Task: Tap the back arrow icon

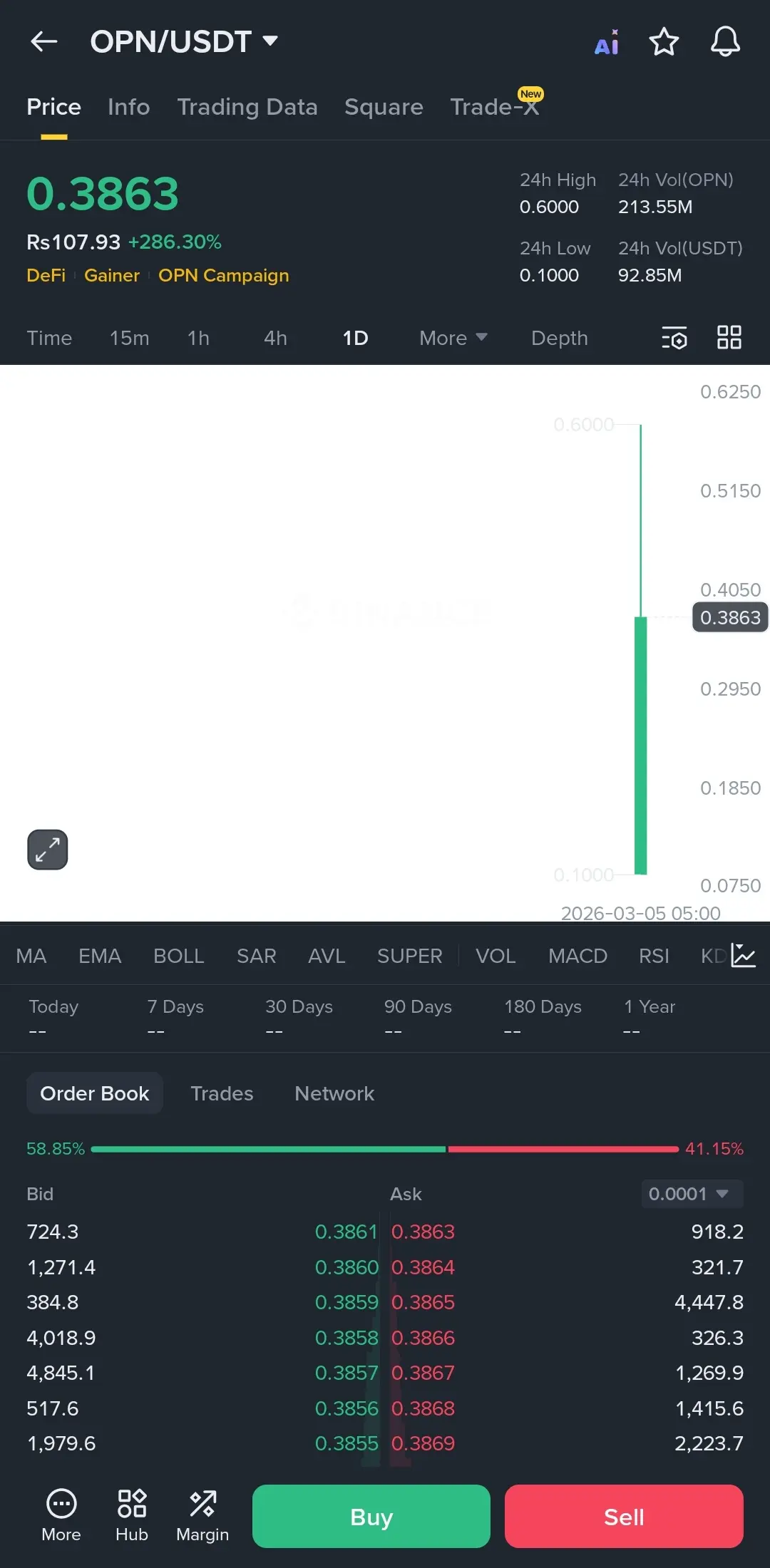Action: [44, 41]
